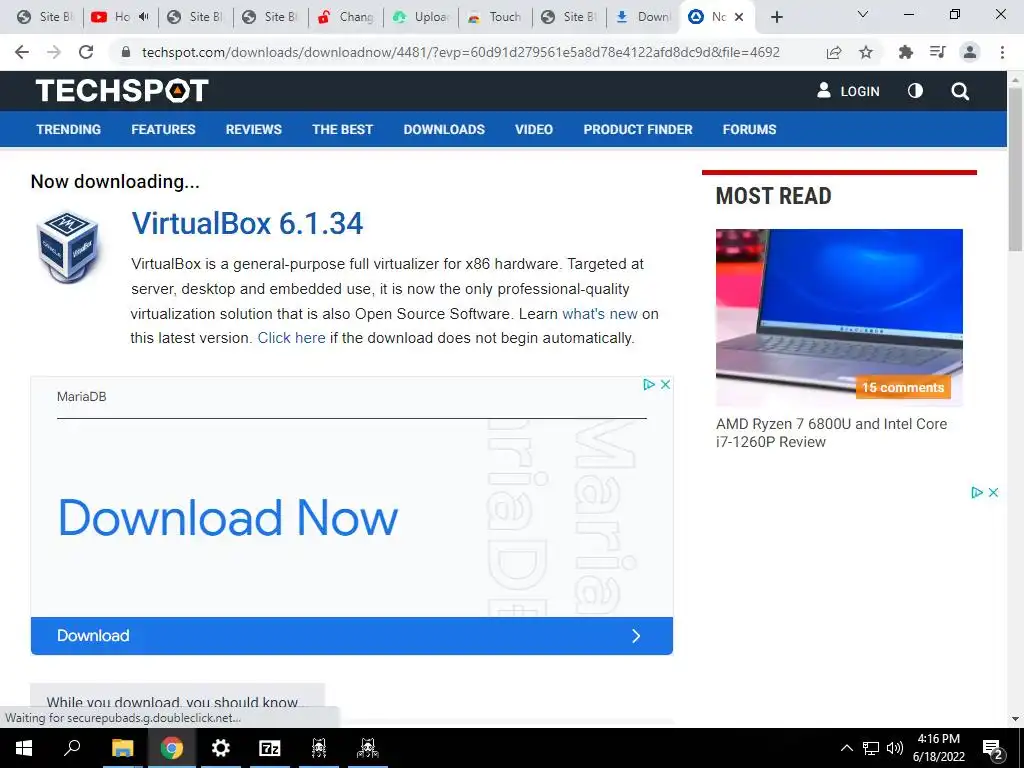Click the LOGIN link
Viewport: 1024px width, 768px height.
coord(848,91)
